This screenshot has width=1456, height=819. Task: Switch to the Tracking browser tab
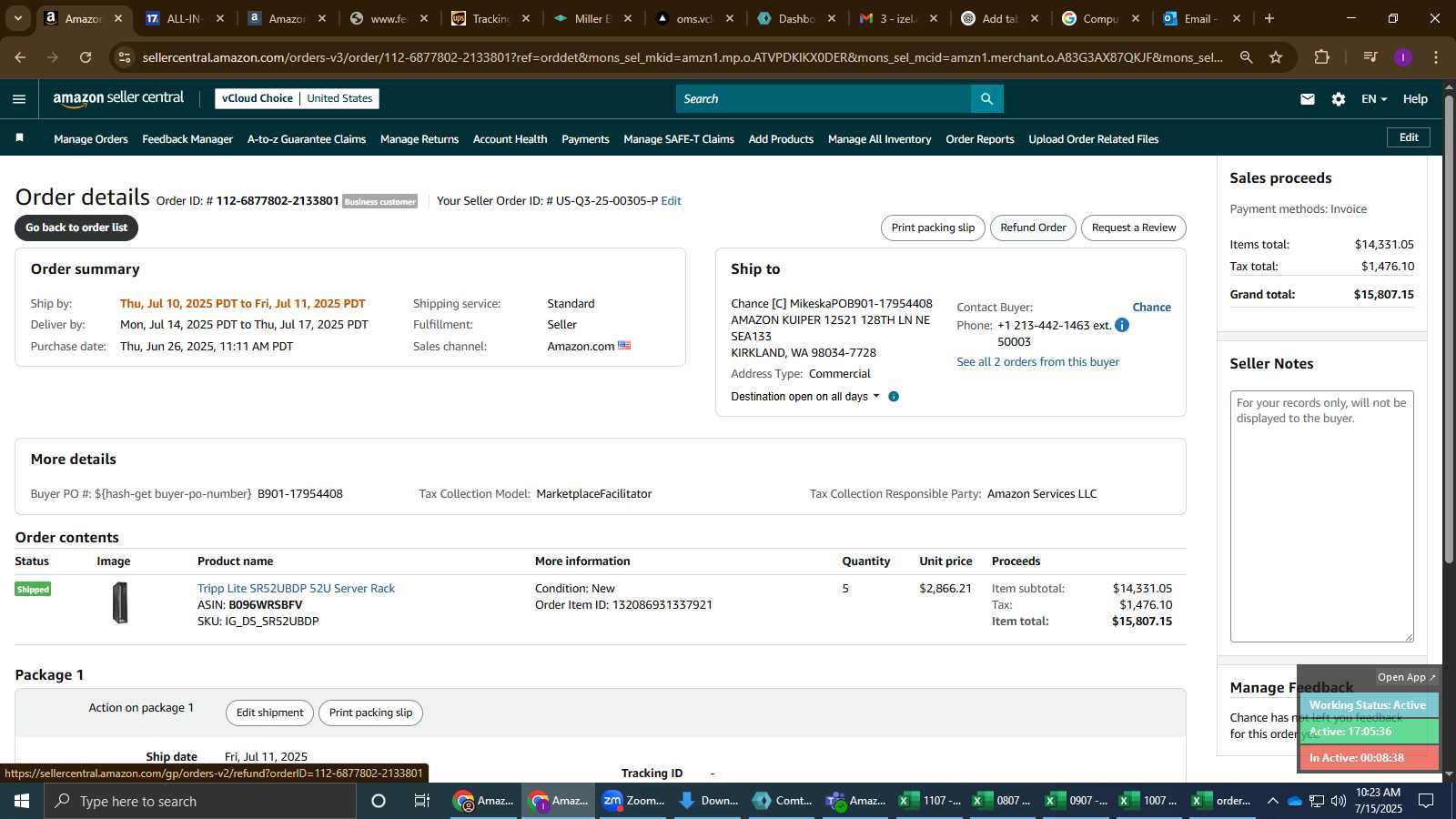490,18
